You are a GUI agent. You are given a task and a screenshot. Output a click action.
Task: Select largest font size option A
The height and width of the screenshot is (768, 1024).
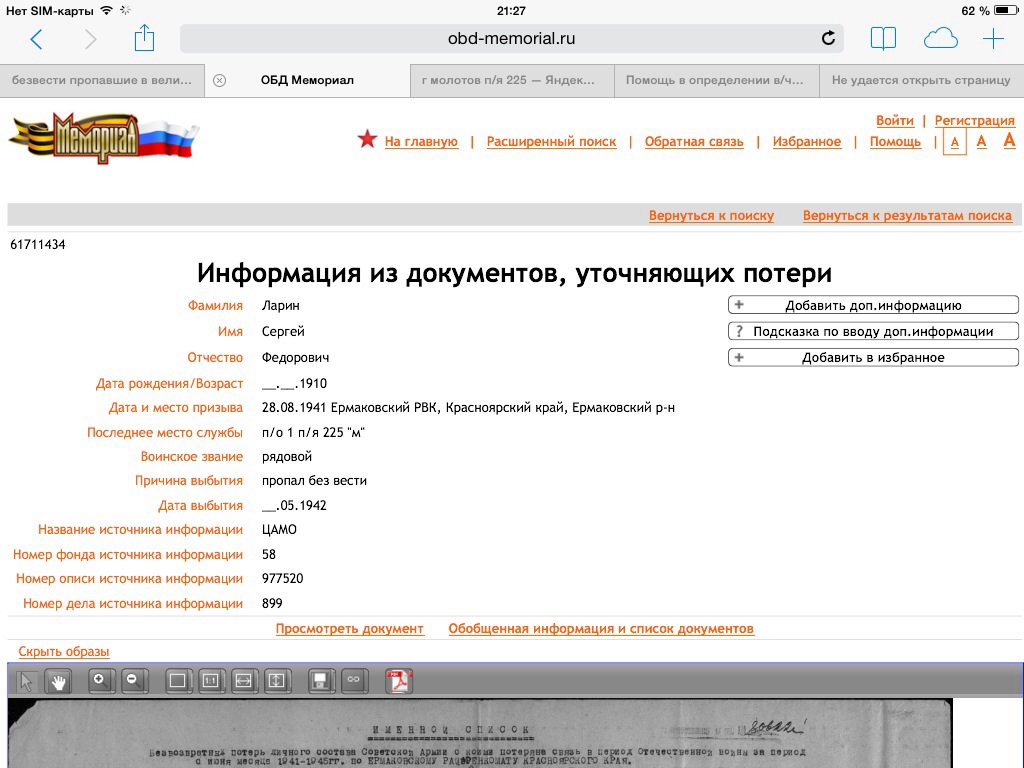[x=1009, y=140]
